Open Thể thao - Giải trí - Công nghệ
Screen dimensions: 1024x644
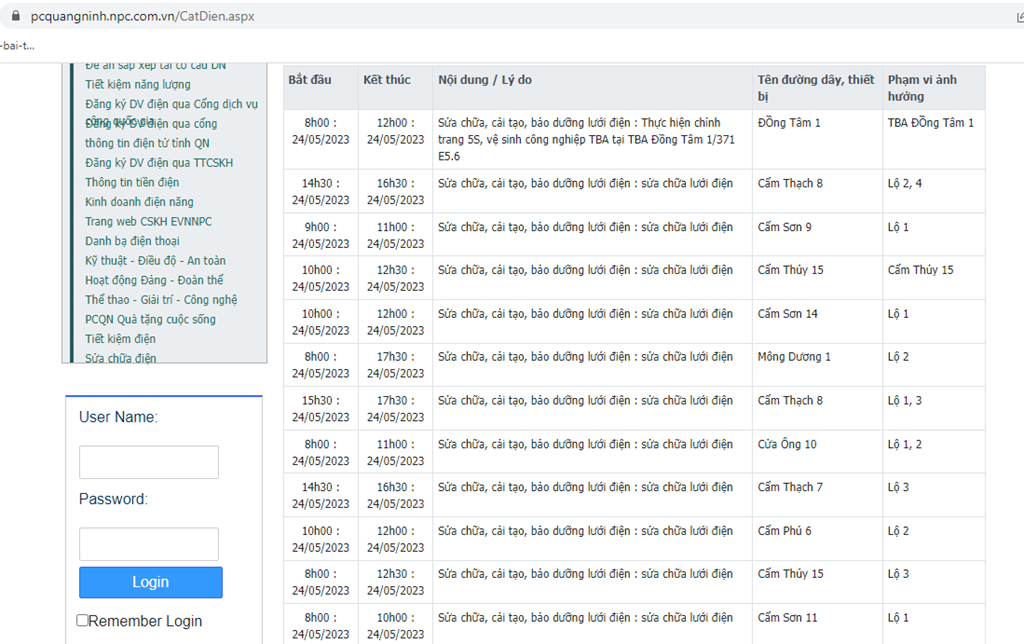pos(161,300)
